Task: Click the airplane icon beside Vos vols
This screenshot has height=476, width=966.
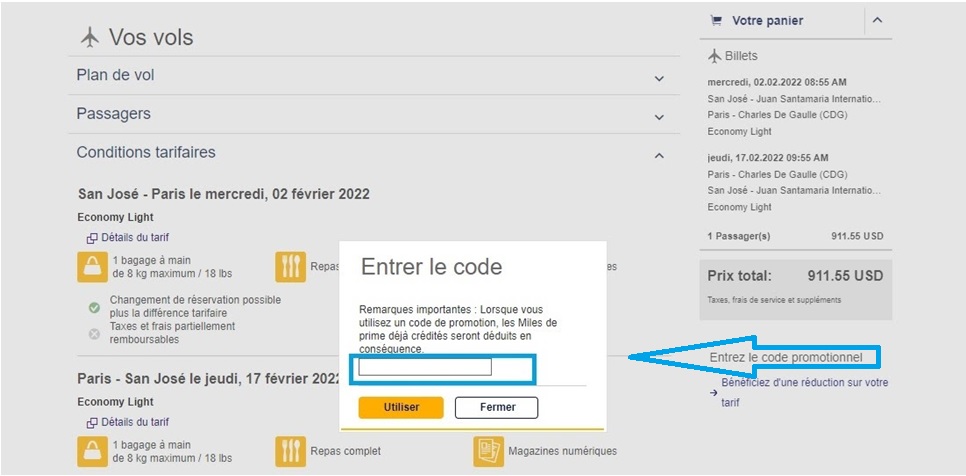Action: click(x=90, y=38)
